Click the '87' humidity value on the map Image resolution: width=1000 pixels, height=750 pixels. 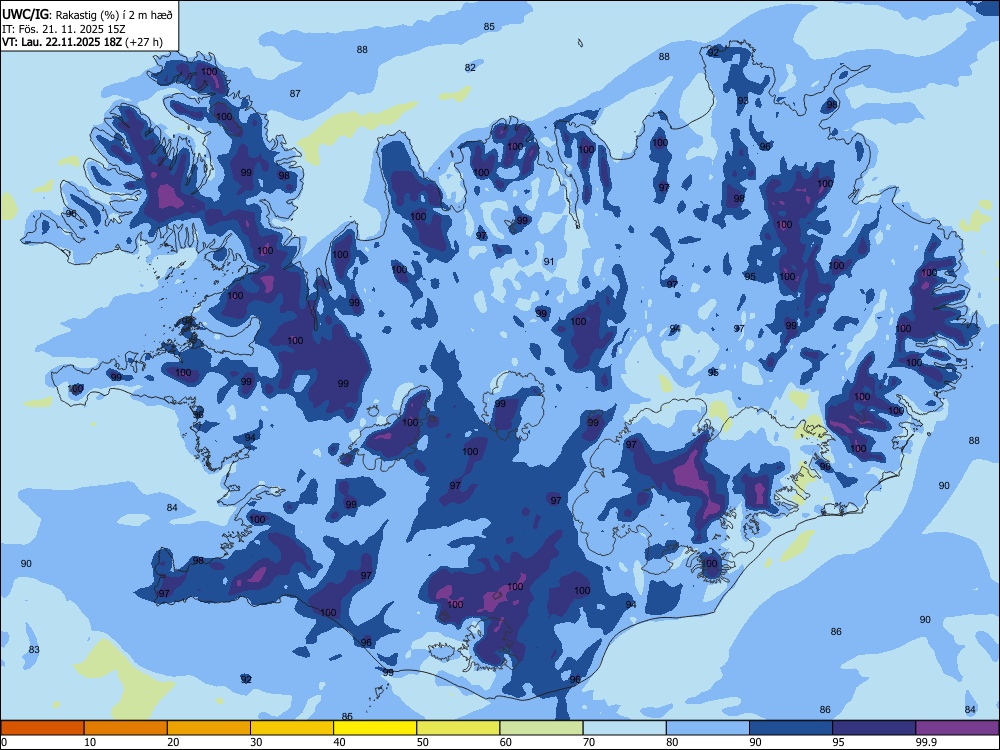pyautogui.click(x=295, y=94)
